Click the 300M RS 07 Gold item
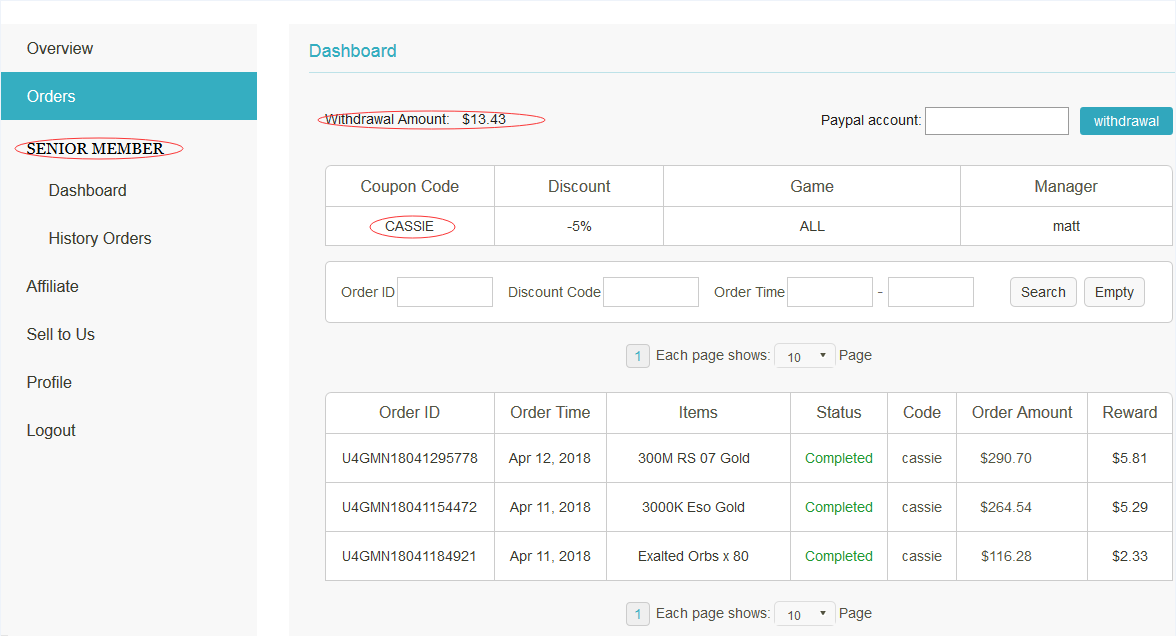Image resolution: width=1176 pixels, height=636 pixels. click(694, 458)
